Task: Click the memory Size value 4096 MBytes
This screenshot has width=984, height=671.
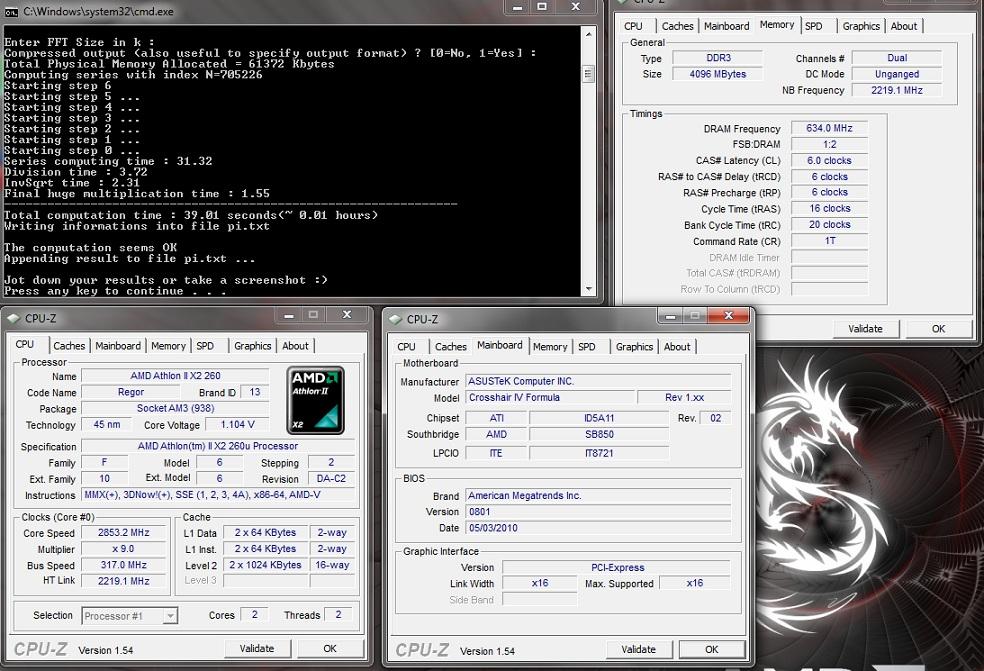Action: pyautogui.click(x=718, y=74)
